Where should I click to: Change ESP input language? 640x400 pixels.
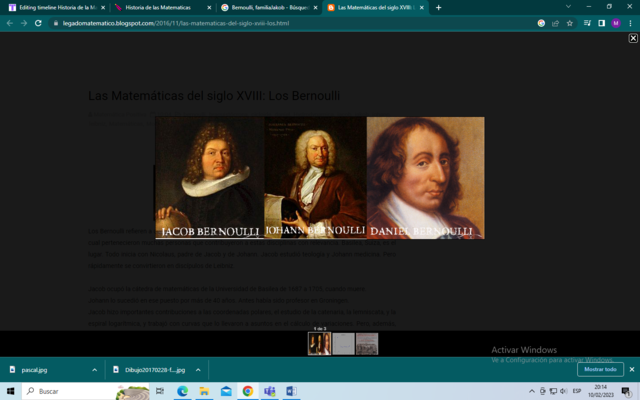[x=577, y=391]
